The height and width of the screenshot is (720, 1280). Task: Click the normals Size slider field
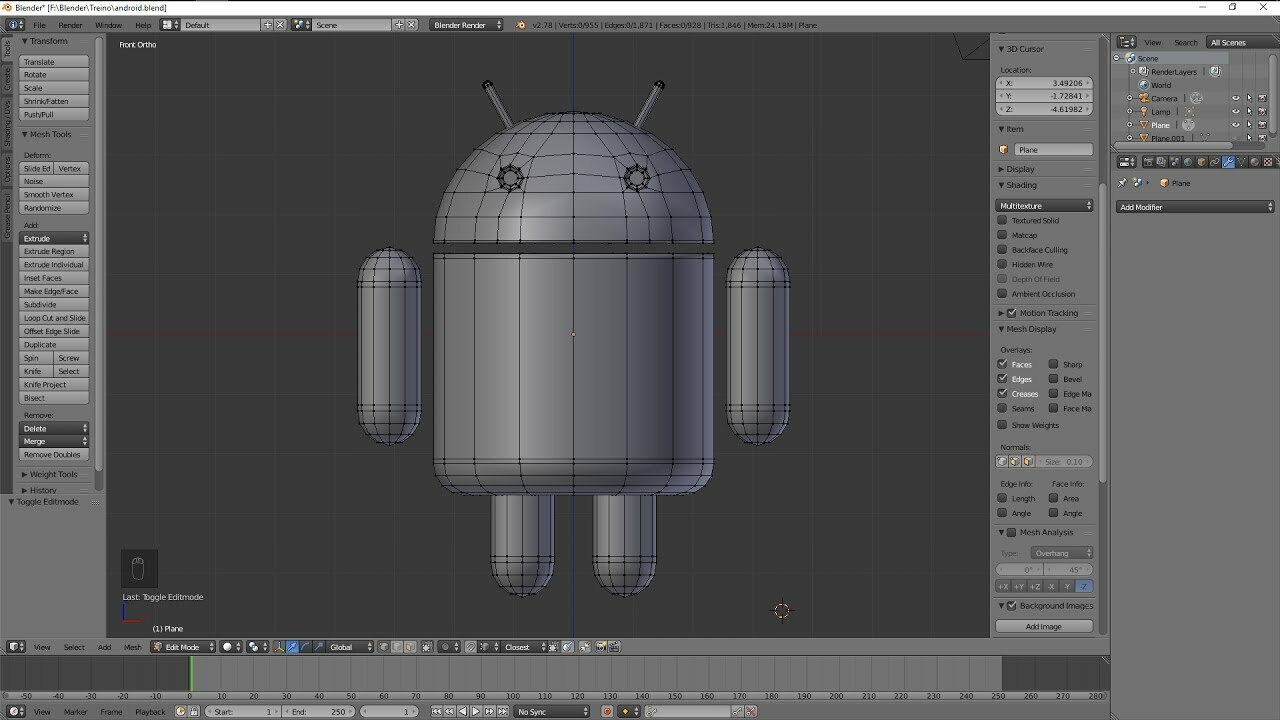1065,462
